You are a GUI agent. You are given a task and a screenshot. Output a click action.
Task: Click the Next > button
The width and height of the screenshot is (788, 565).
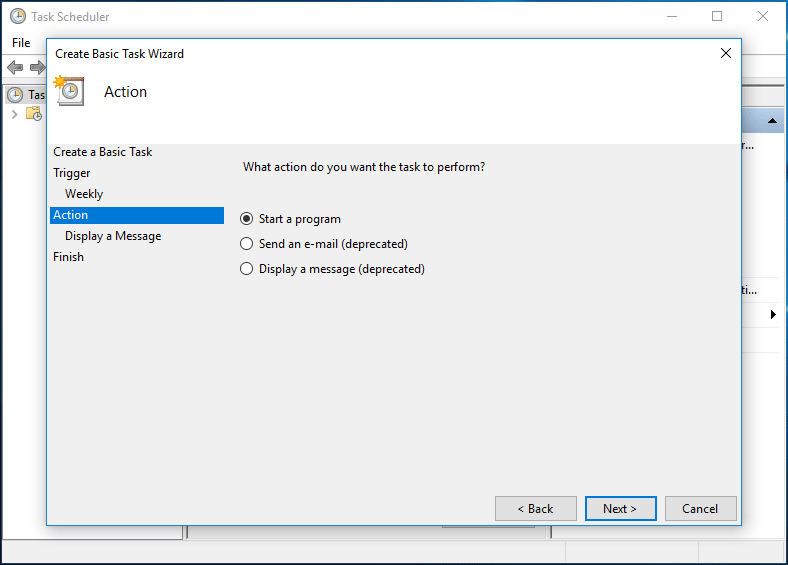click(621, 509)
